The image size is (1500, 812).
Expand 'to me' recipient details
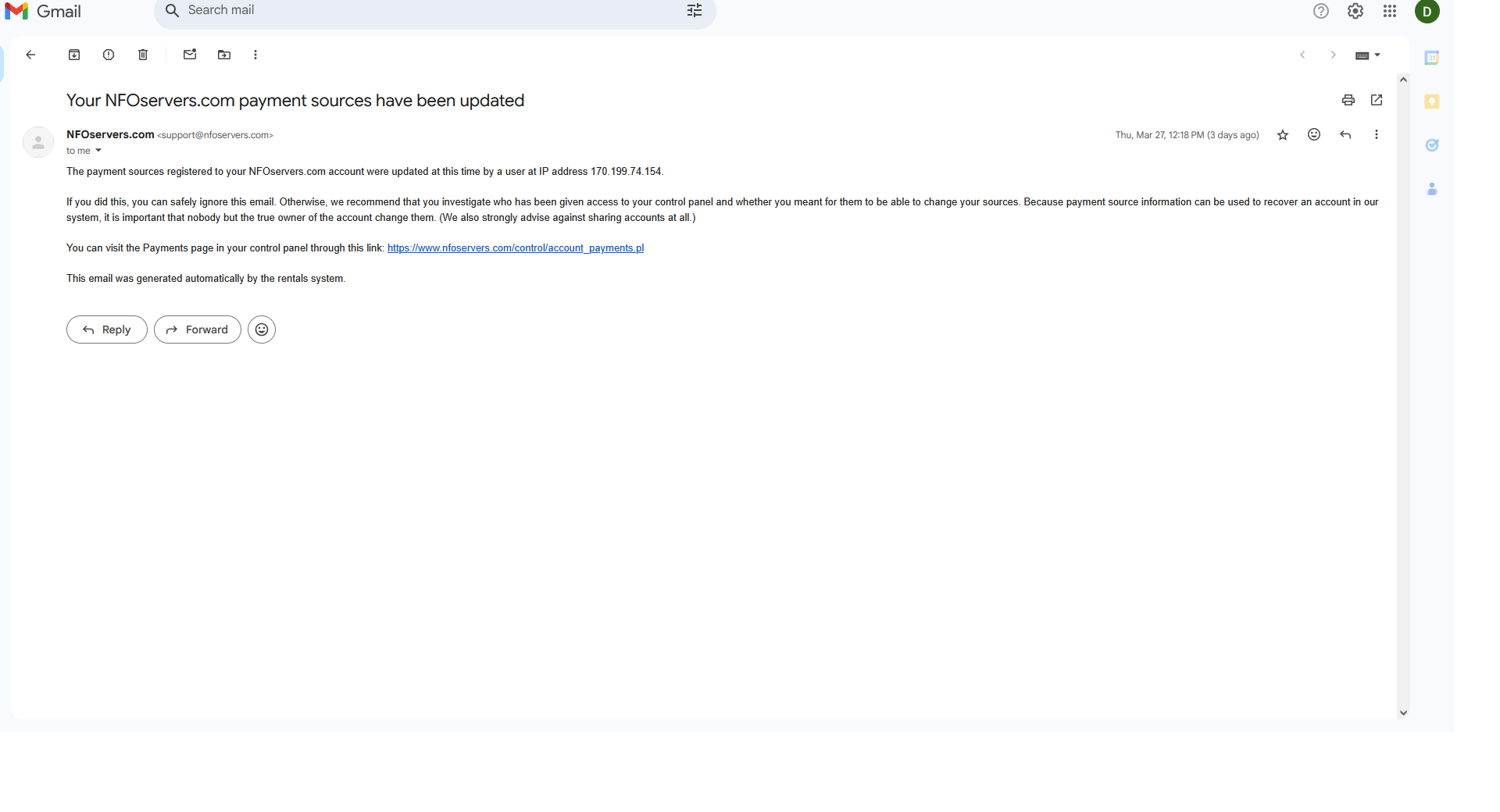[98, 151]
